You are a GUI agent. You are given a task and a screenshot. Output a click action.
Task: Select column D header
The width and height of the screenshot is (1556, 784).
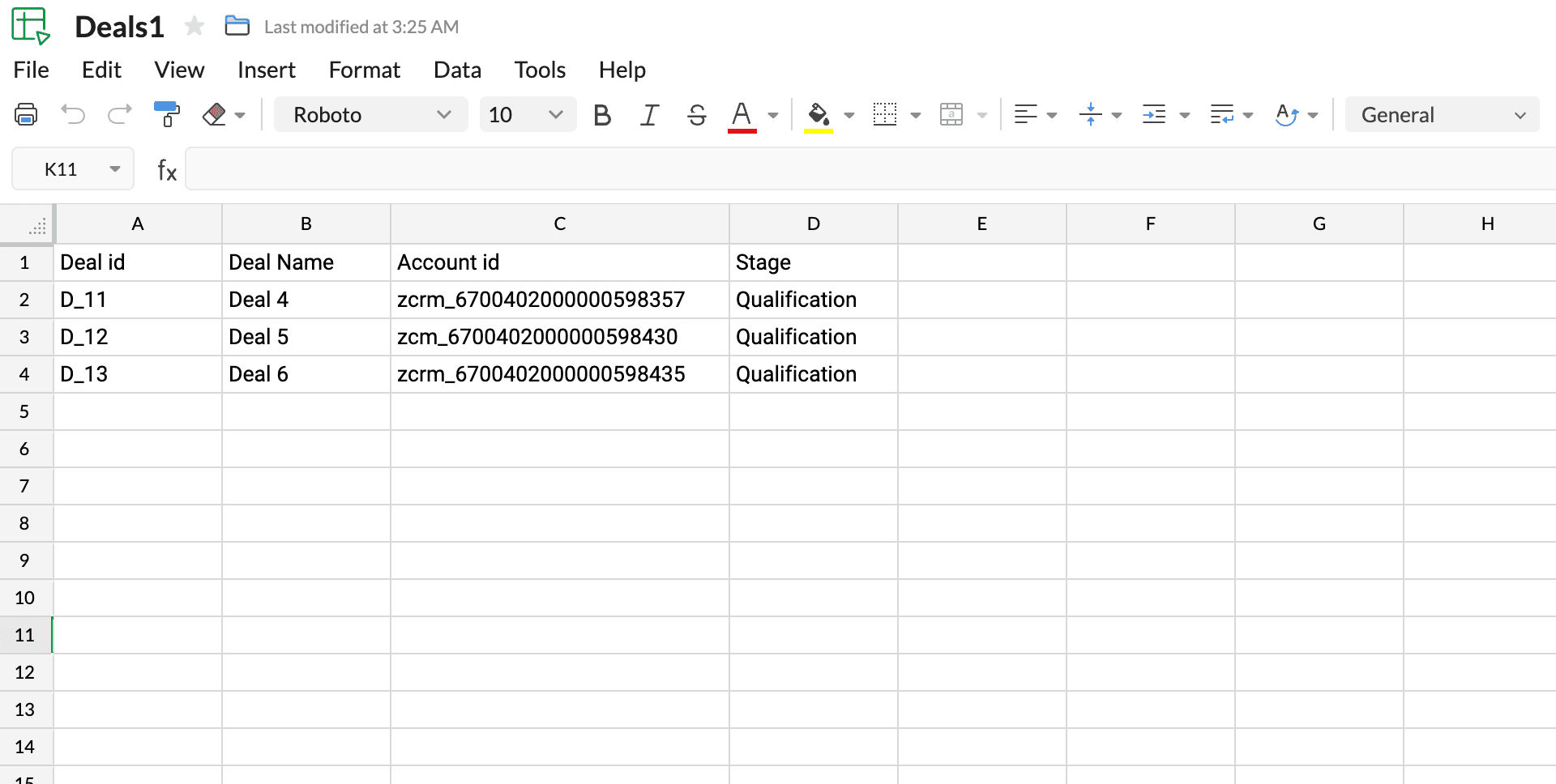pos(814,224)
